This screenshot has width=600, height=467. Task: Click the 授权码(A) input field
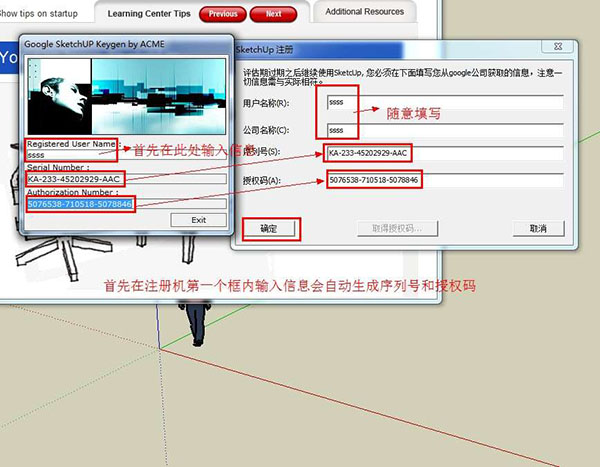445,180
